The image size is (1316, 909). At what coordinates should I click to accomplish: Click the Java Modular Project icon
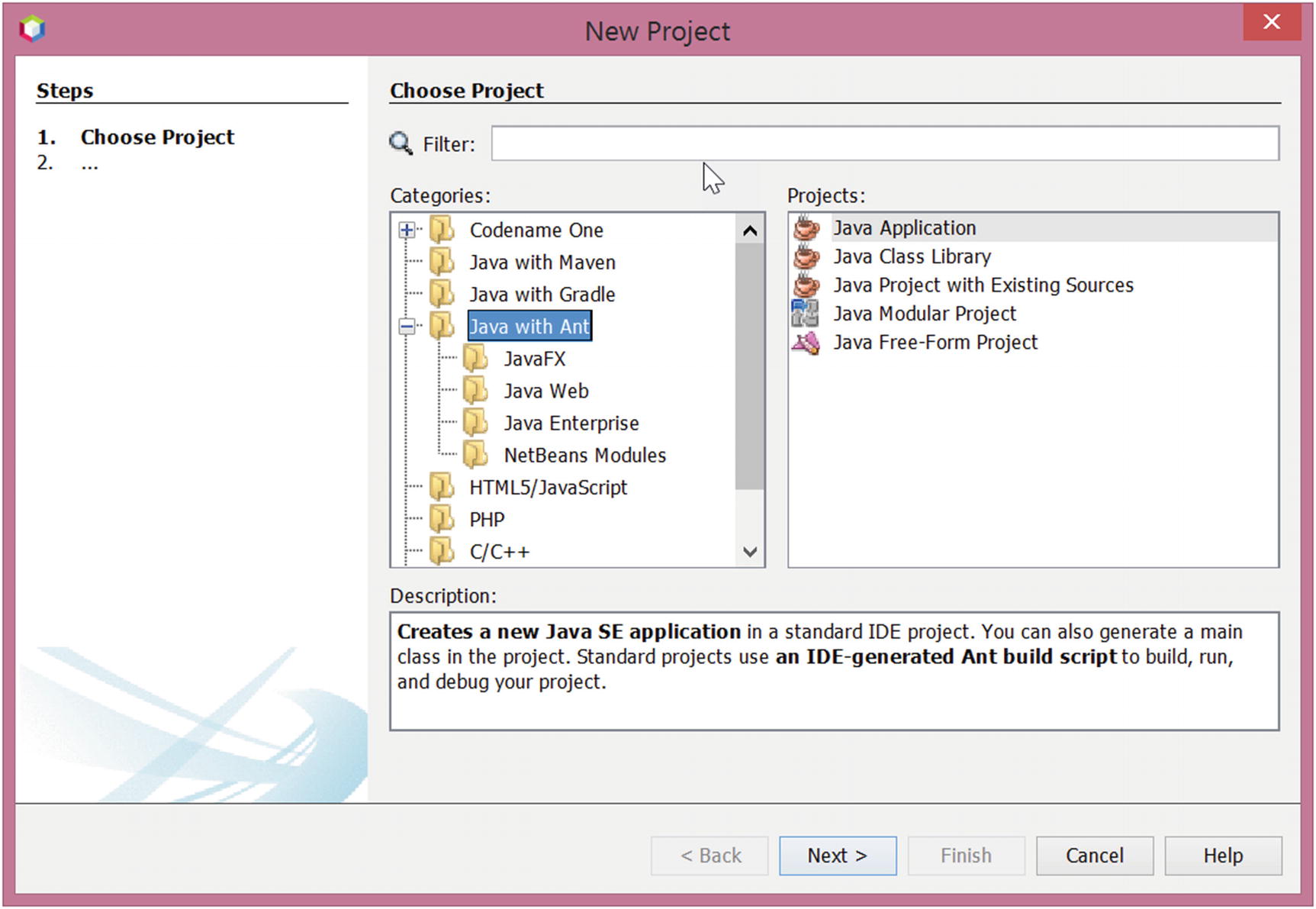click(806, 313)
